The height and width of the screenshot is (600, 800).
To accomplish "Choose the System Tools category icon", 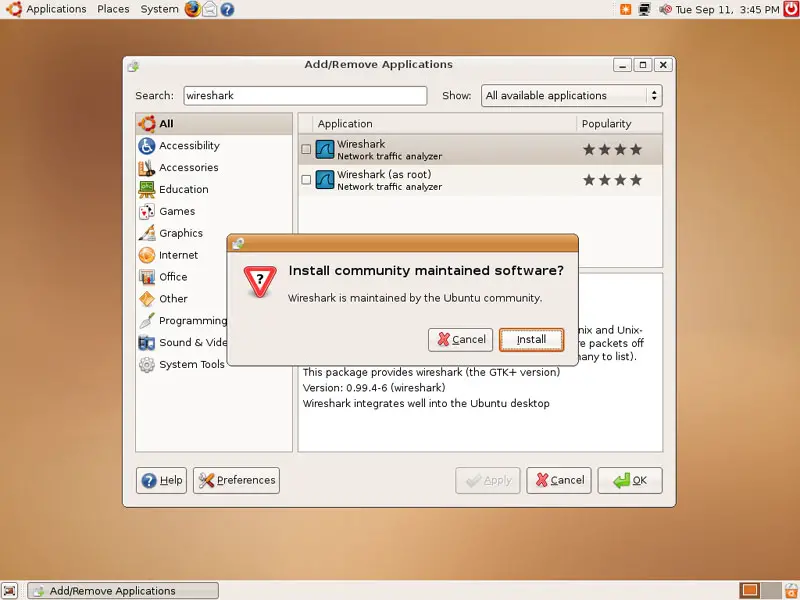I will point(147,365).
